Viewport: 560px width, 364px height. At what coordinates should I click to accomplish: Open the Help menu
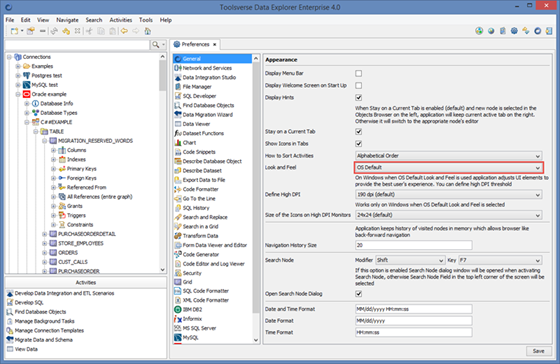tap(166, 20)
